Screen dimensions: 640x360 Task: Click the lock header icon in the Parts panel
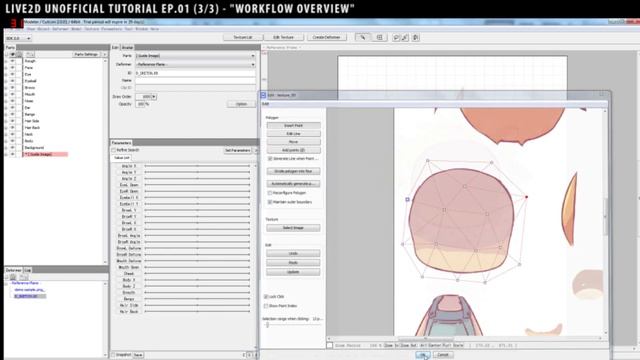pos(19,54)
